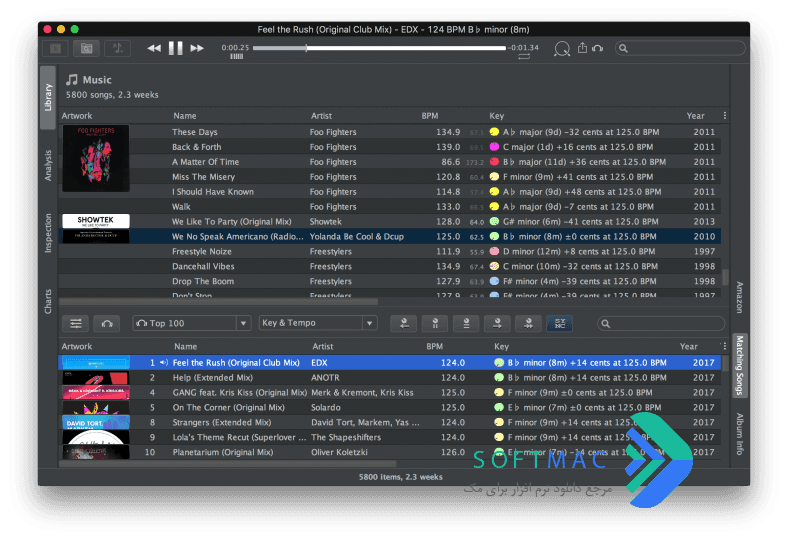The image size is (788, 540).
Task: Click the equals-sign disc button in lower toolbar
Action: pyautogui.click(x=466, y=323)
